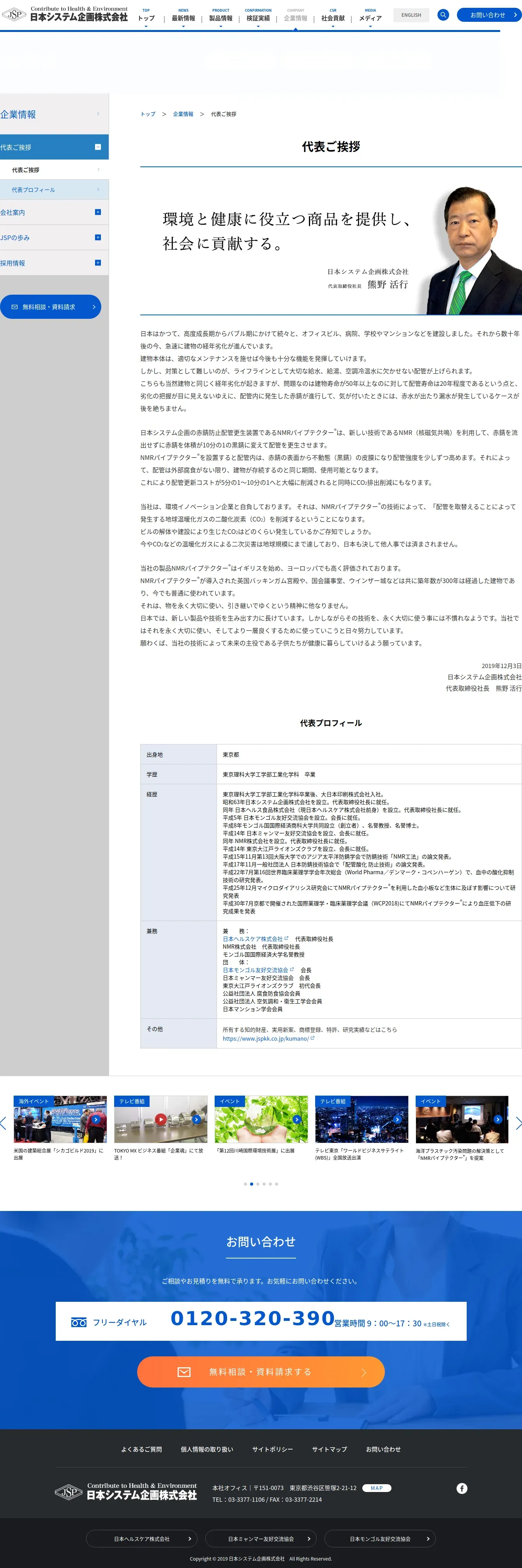Click the carousel next arrow
The height and width of the screenshot is (1568, 522).
[x=518, y=1124]
